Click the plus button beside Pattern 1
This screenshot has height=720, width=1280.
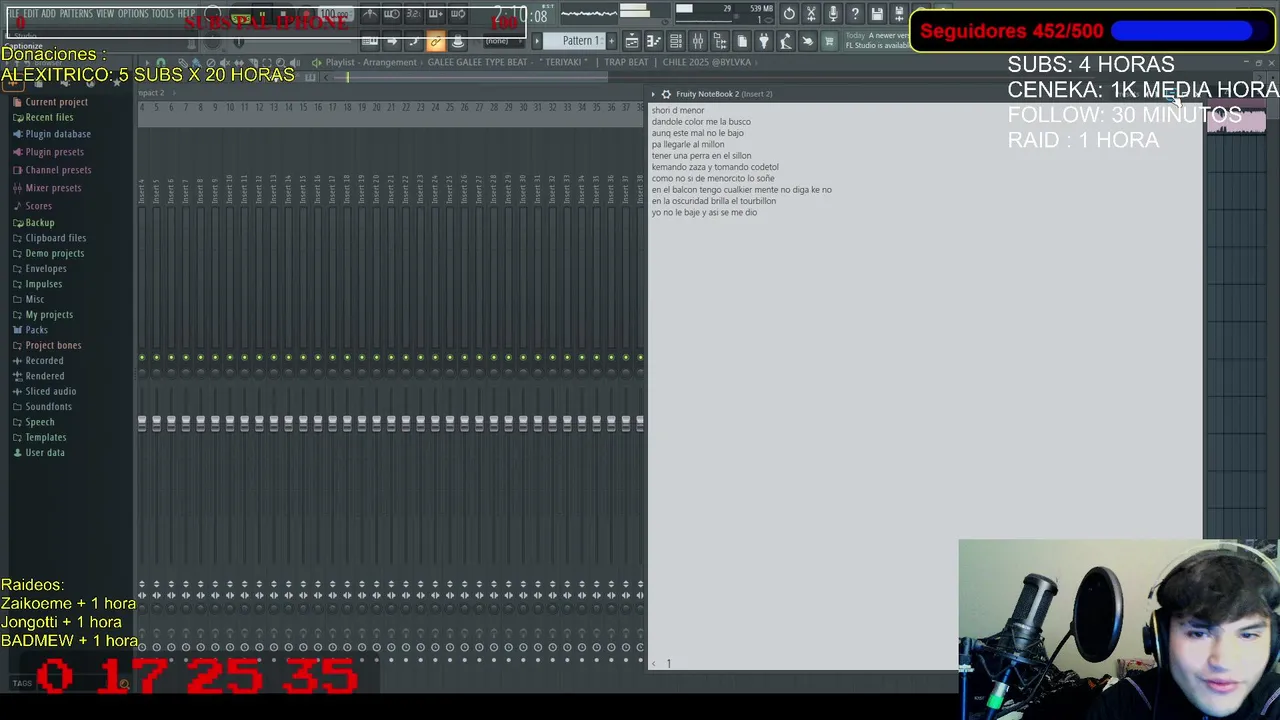(611, 41)
